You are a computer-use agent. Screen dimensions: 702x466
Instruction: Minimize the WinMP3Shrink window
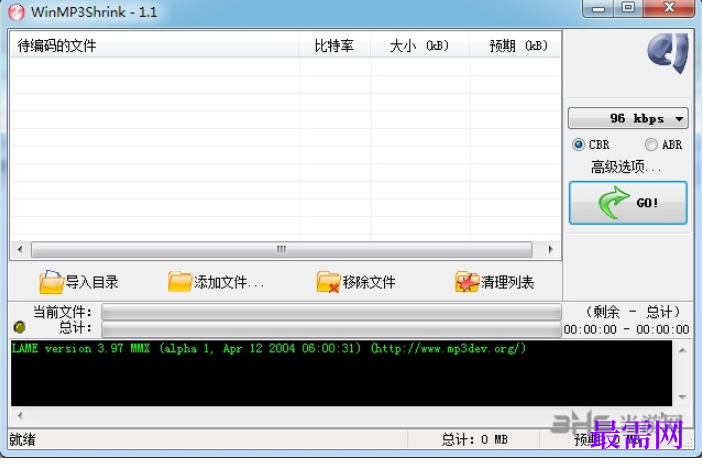pos(598,8)
